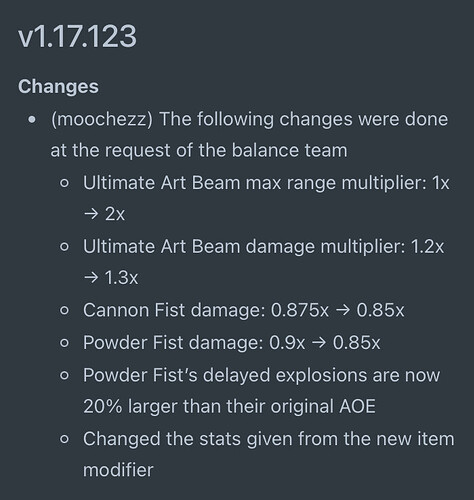Image resolution: width=474 pixels, height=500 pixels.
Task: Click the 0.875x value for Cannon Fist
Action: pos(300,310)
